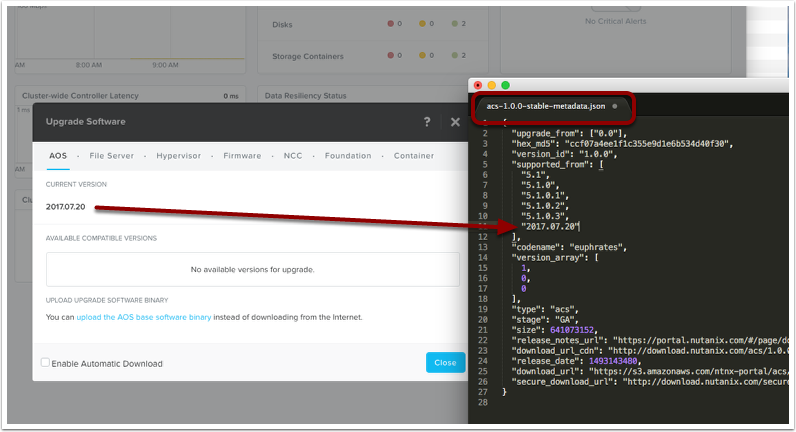The image size is (796, 432).
Task: Go to the NCC tab
Action: 293,156
